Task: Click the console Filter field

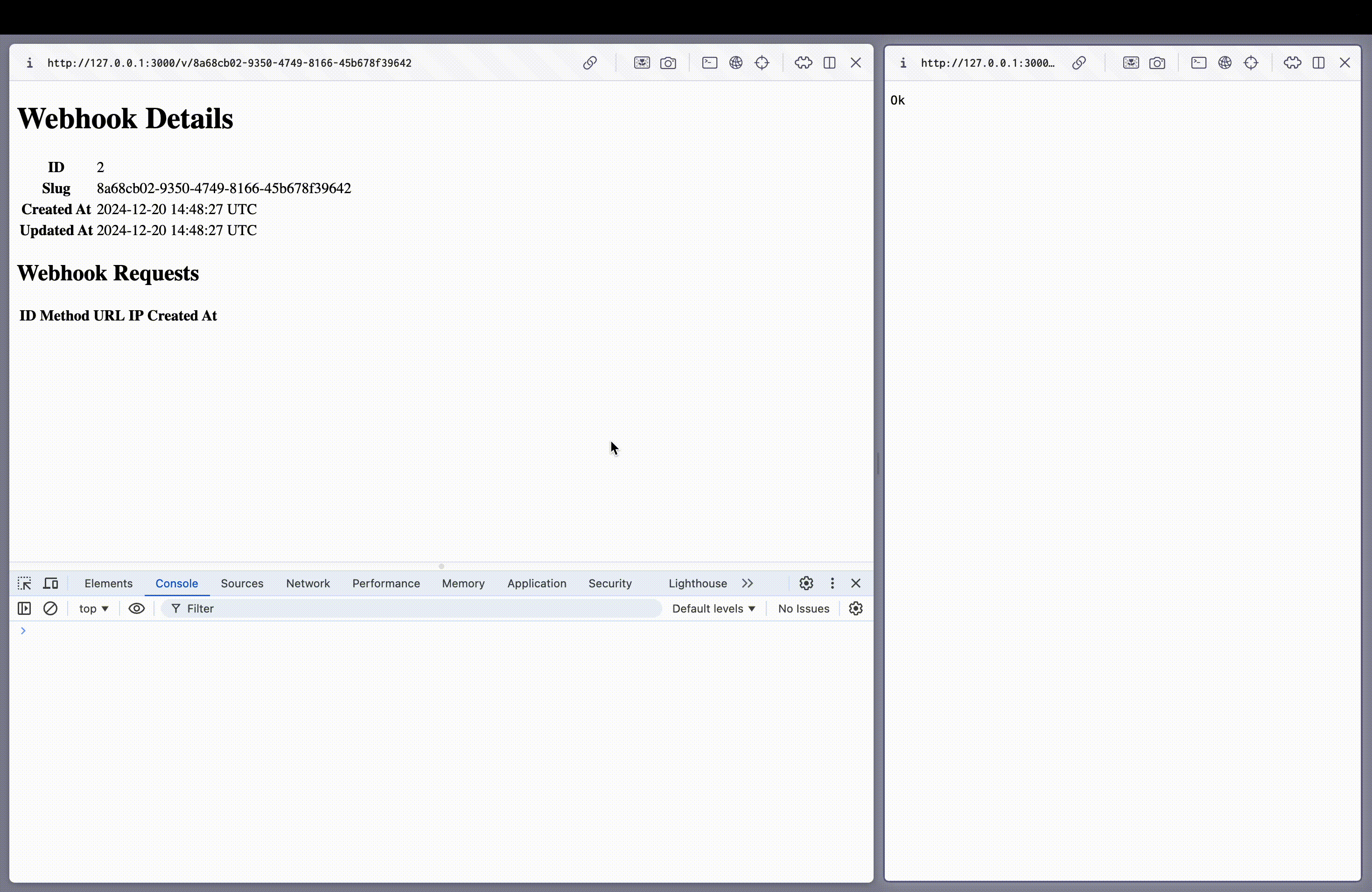Action: tap(412, 608)
